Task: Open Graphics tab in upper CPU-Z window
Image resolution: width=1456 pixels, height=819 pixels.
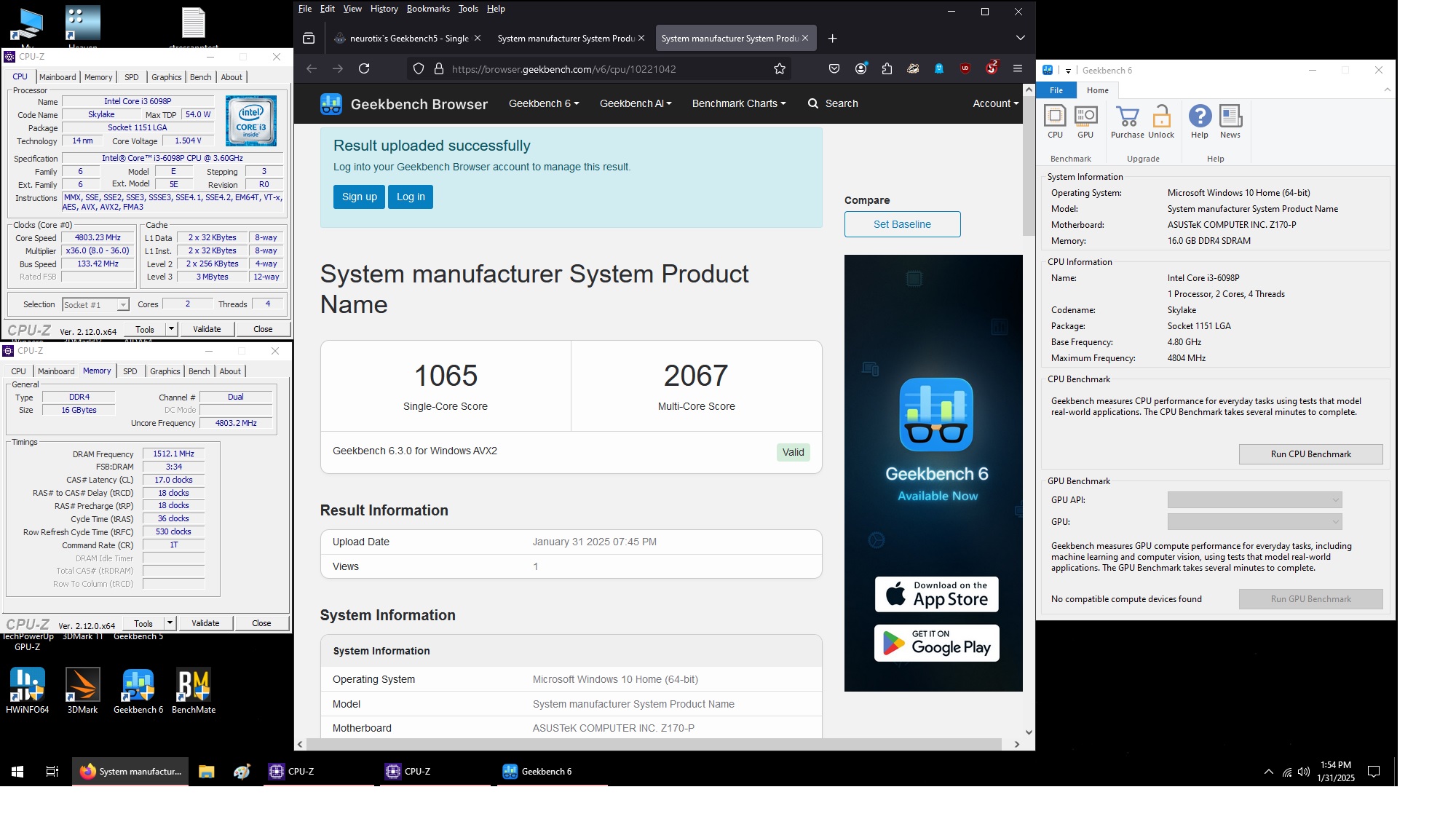Action: 167,77
